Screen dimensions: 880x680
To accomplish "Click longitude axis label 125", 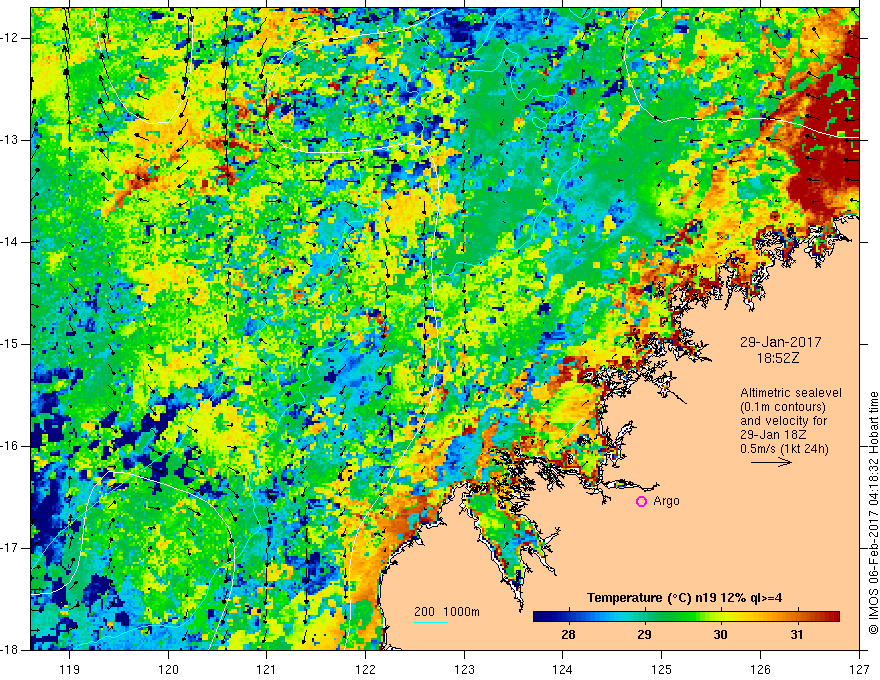I will pos(662,669).
